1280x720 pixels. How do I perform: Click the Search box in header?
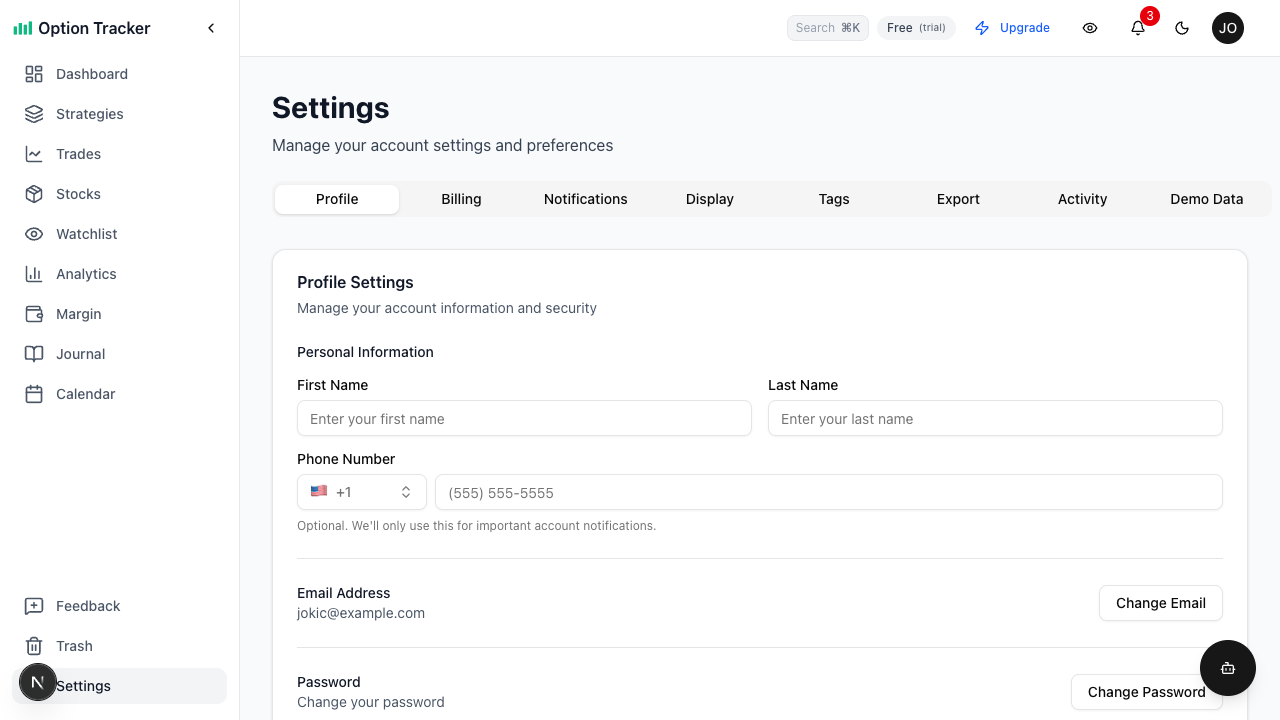click(827, 28)
